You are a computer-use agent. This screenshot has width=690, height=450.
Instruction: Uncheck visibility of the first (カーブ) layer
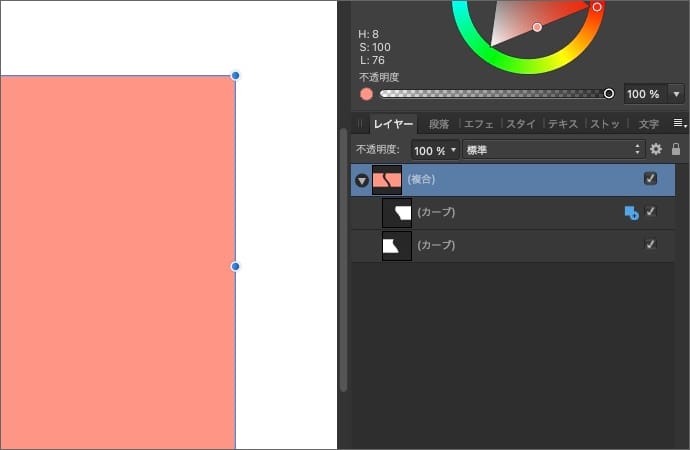(x=651, y=212)
